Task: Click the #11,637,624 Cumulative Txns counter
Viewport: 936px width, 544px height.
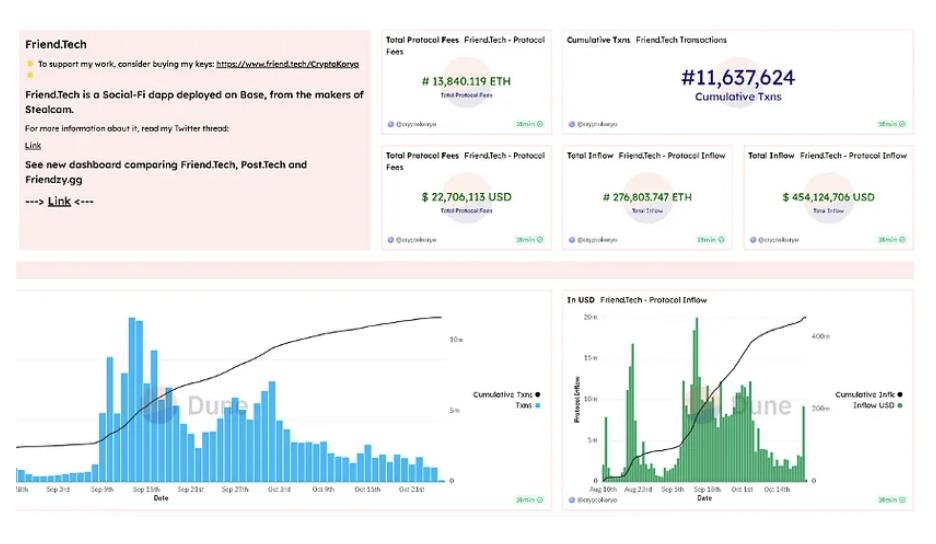Action: 738,78
